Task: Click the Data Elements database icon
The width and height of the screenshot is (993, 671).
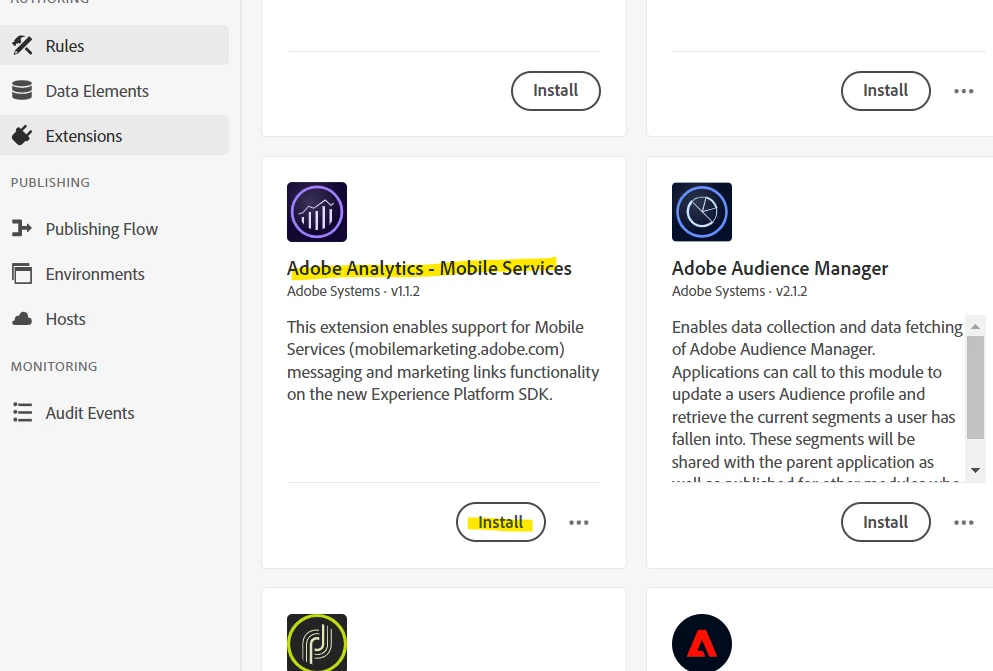Action: point(22,91)
